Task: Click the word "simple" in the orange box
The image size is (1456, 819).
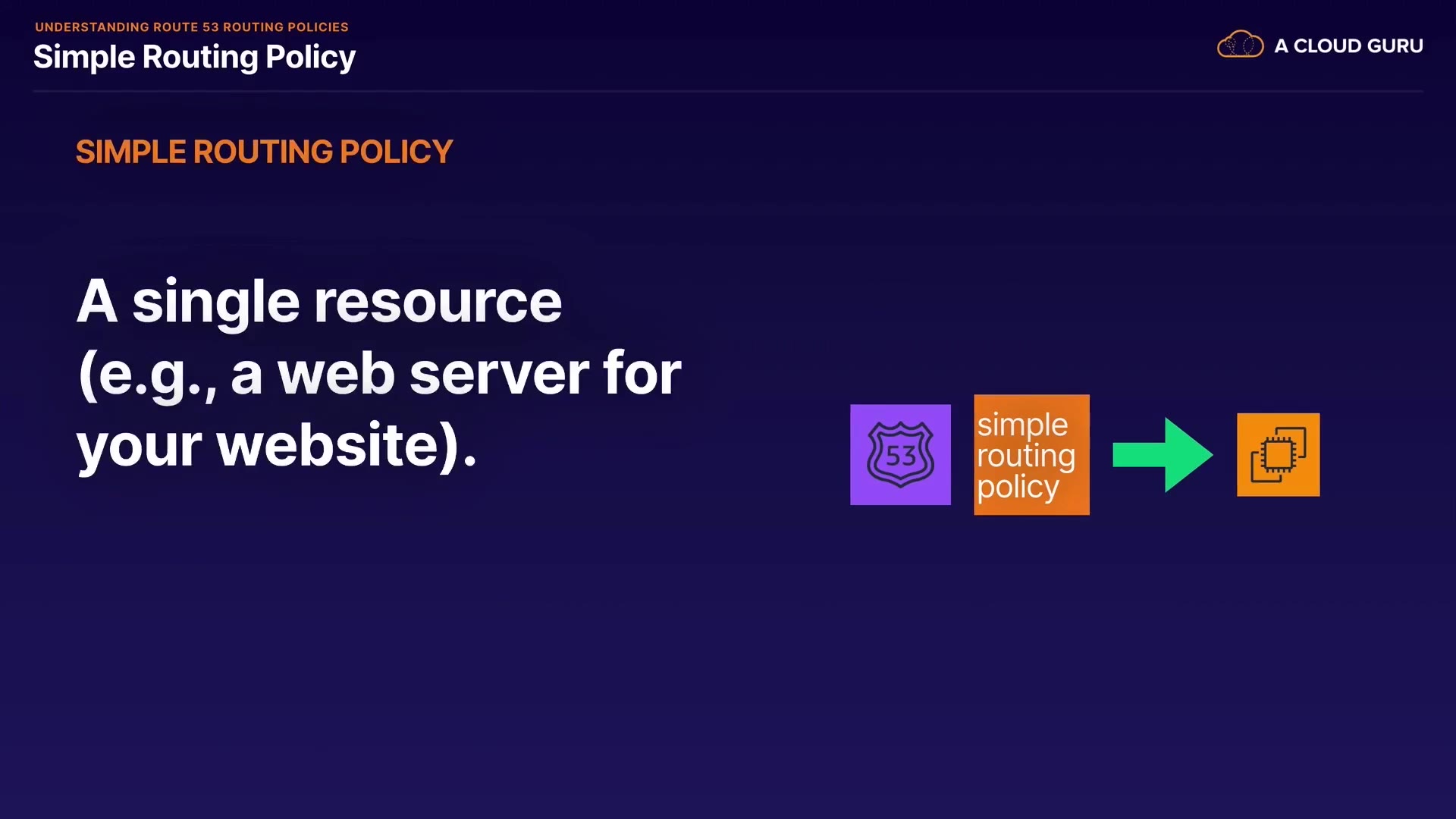Action: (x=1022, y=425)
